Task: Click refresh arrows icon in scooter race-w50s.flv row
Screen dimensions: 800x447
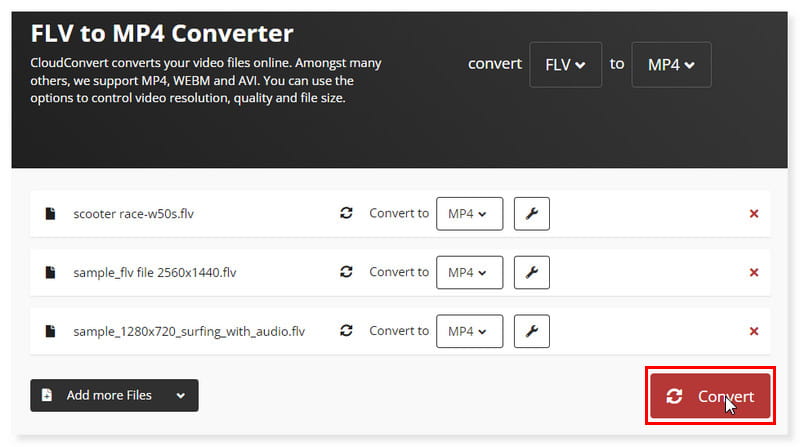Action: [x=346, y=213]
